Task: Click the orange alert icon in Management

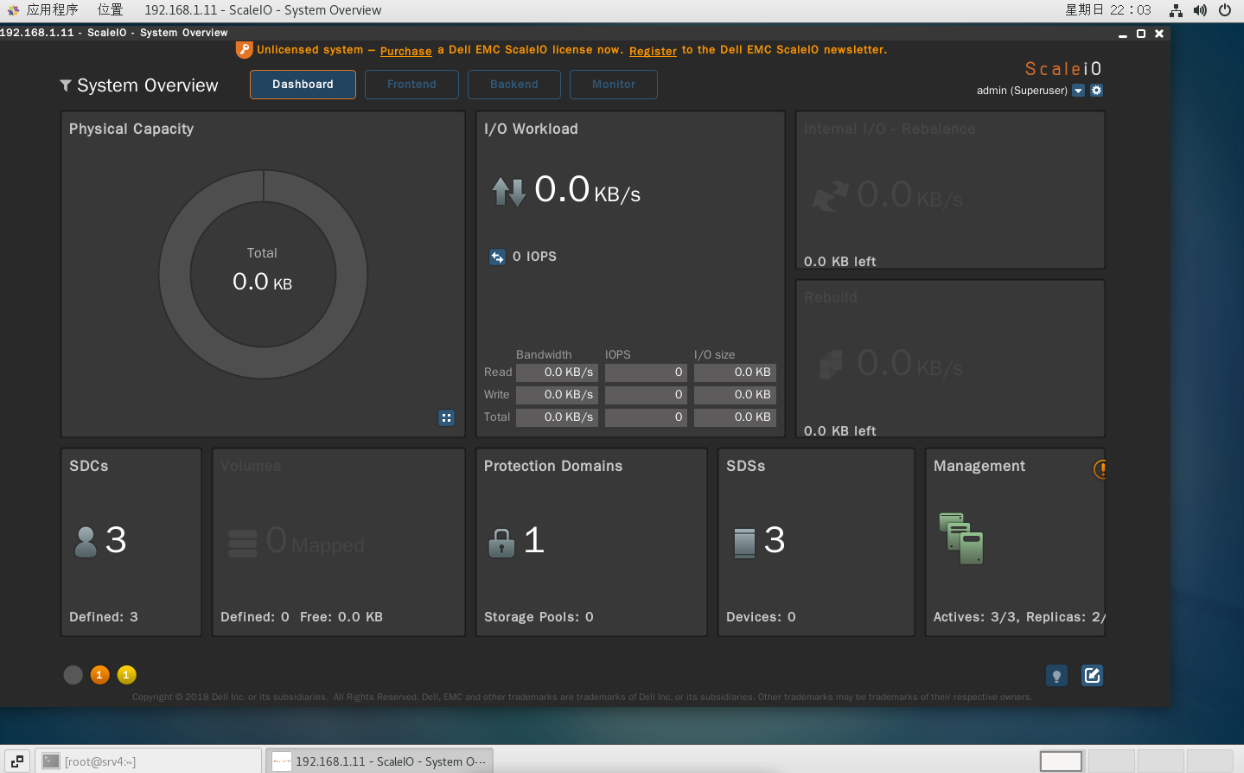Action: click(x=1100, y=468)
